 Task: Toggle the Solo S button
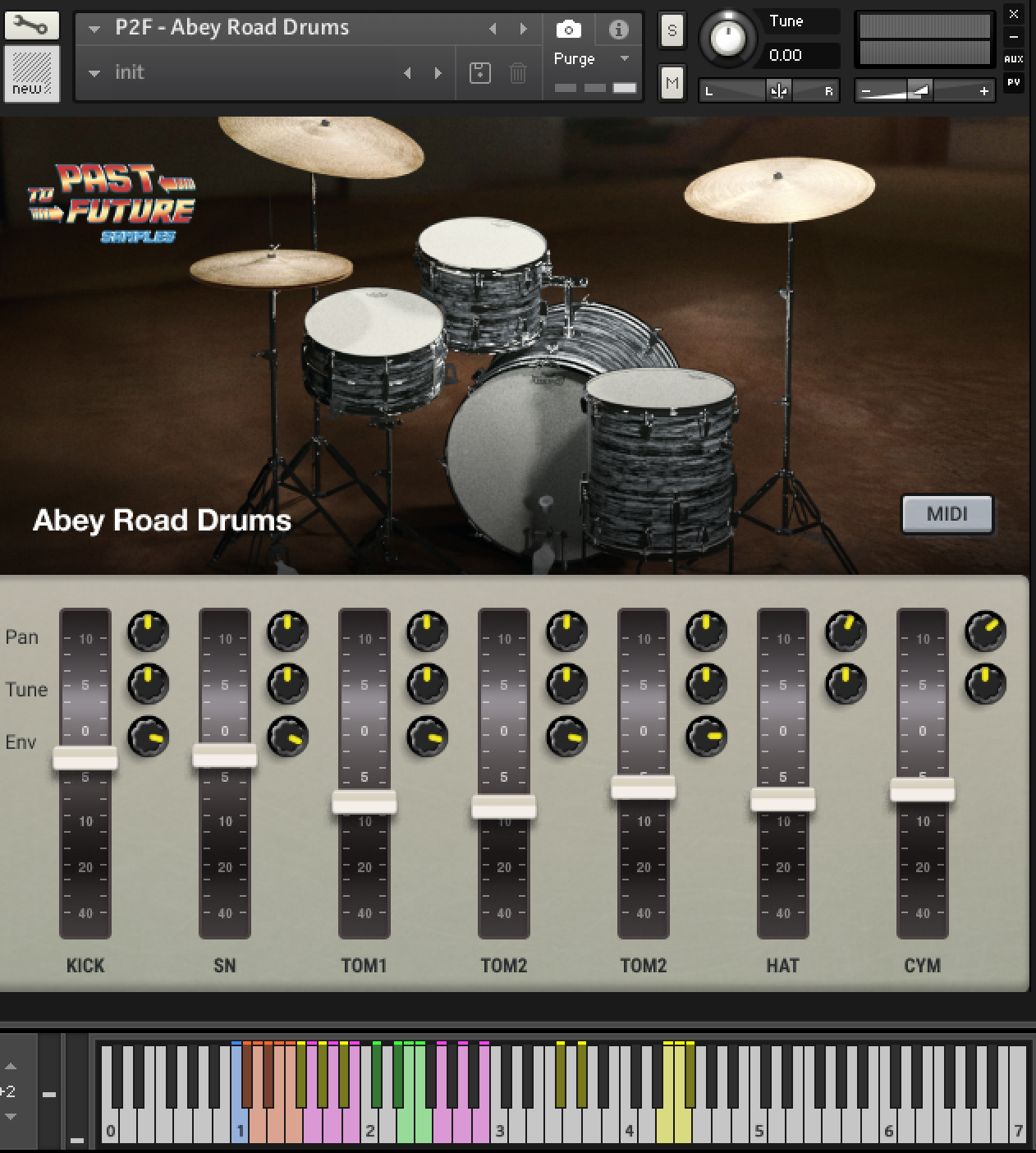pyautogui.click(x=672, y=31)
